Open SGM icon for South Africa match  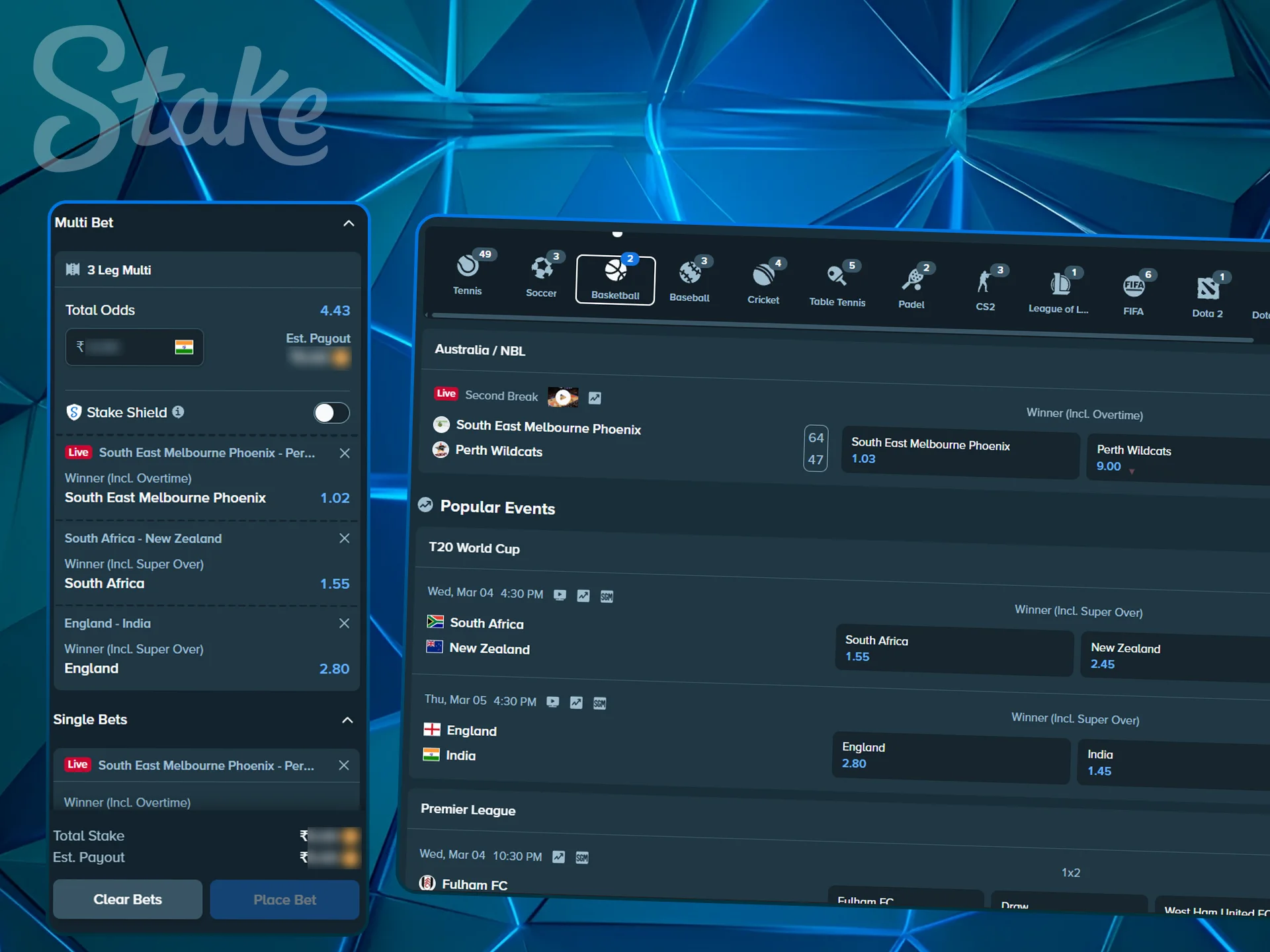(x=607, y=597)
